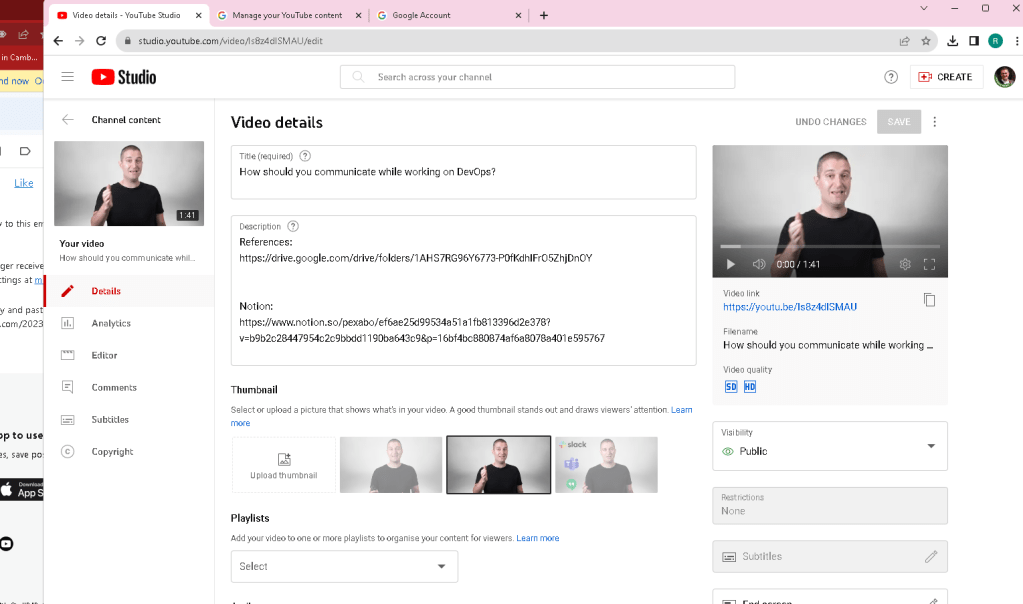The image size is (1023, 604).
Task: Click the YouTube Studio logo
Action: coord(124,77)
